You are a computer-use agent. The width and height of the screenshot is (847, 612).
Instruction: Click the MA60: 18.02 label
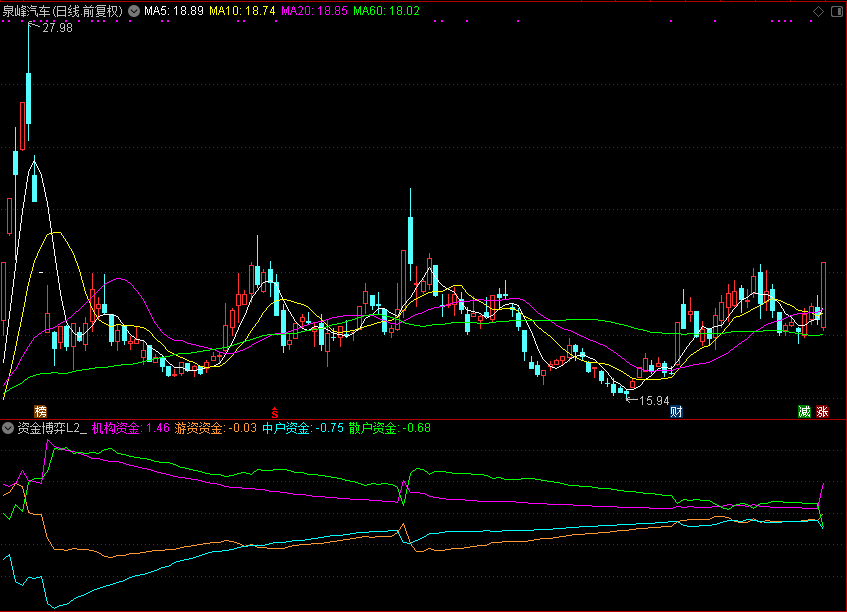point(386,11)
